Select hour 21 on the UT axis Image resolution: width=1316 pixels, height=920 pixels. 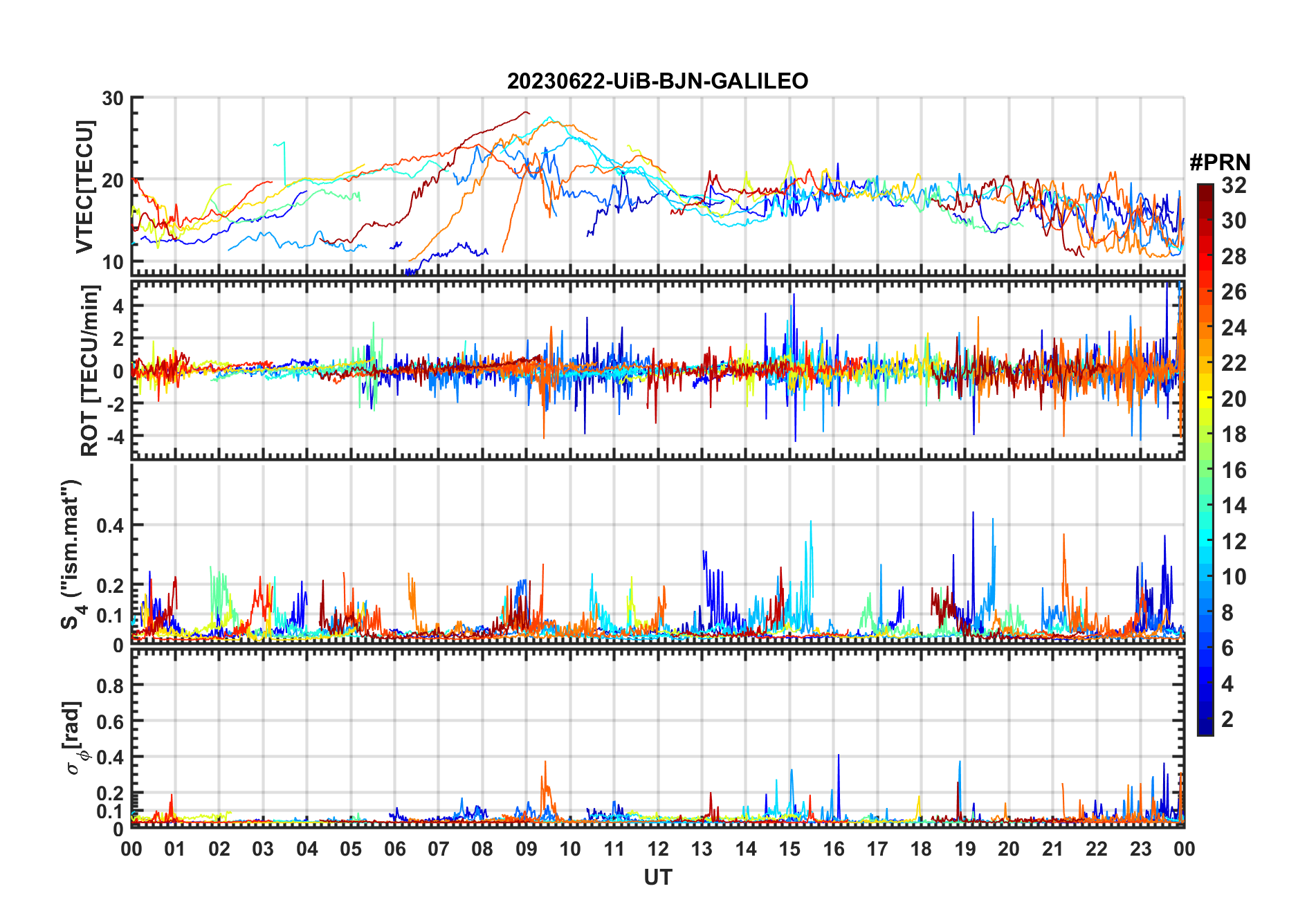pyautogui.click(x=1053, y=849)
